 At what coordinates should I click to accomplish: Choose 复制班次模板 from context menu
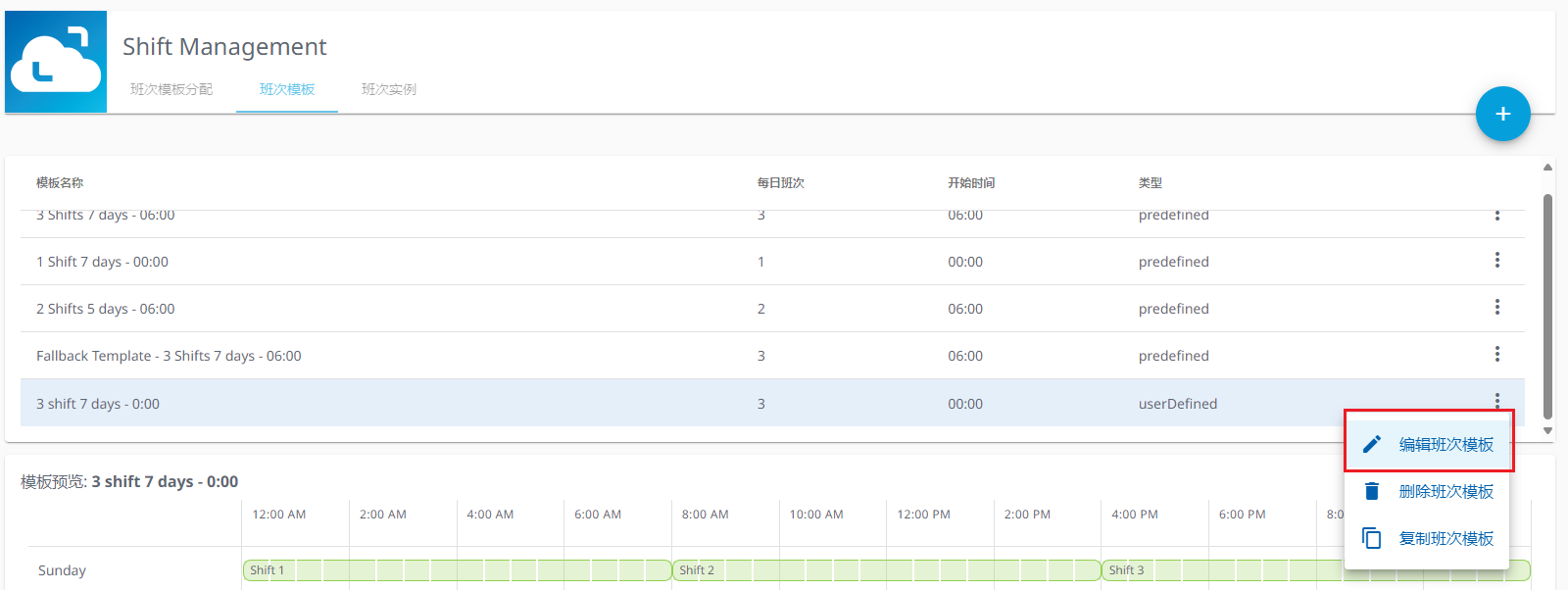(x=1445, y=538)
